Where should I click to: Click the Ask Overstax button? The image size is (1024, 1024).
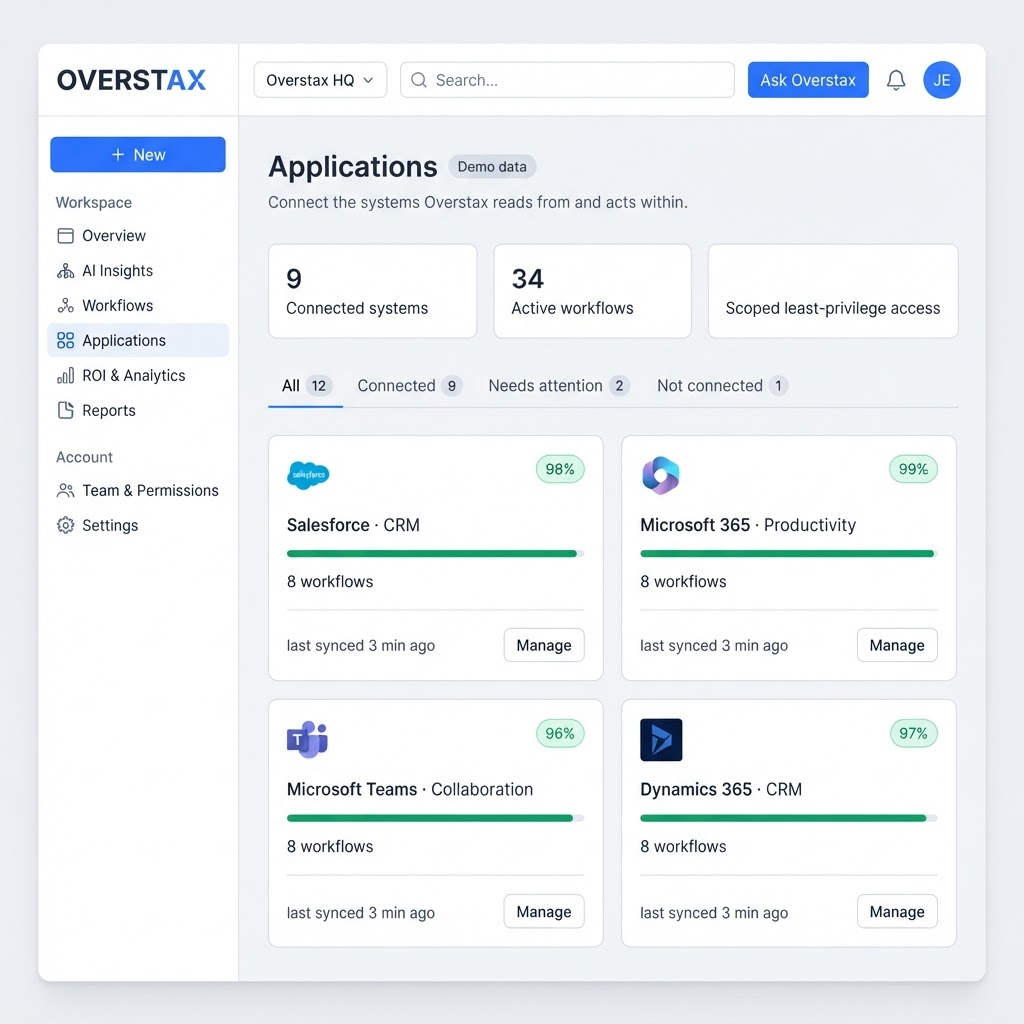(x=808, y=80)
